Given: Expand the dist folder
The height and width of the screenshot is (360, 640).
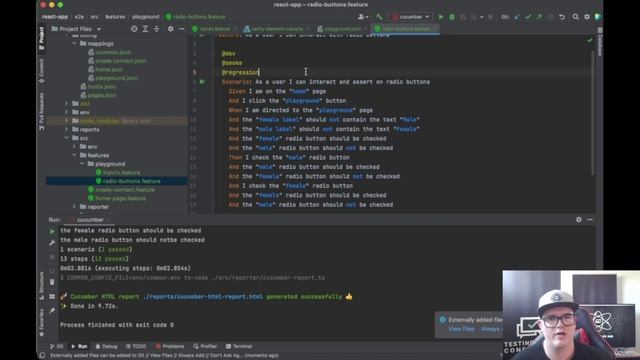Looking at the screenshot, I should coord(67,104).
